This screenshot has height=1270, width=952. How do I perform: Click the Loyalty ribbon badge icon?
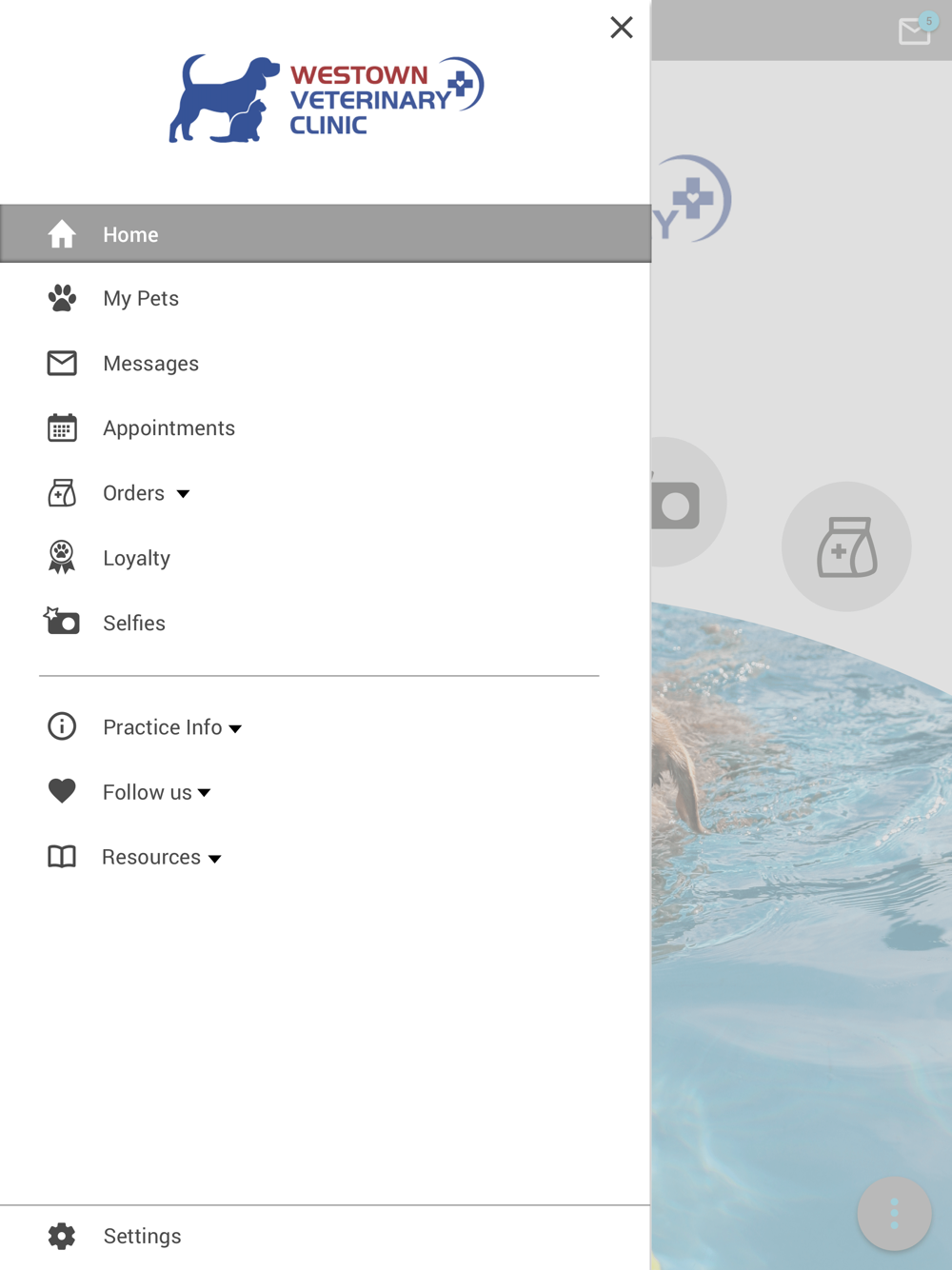point(62,558)
